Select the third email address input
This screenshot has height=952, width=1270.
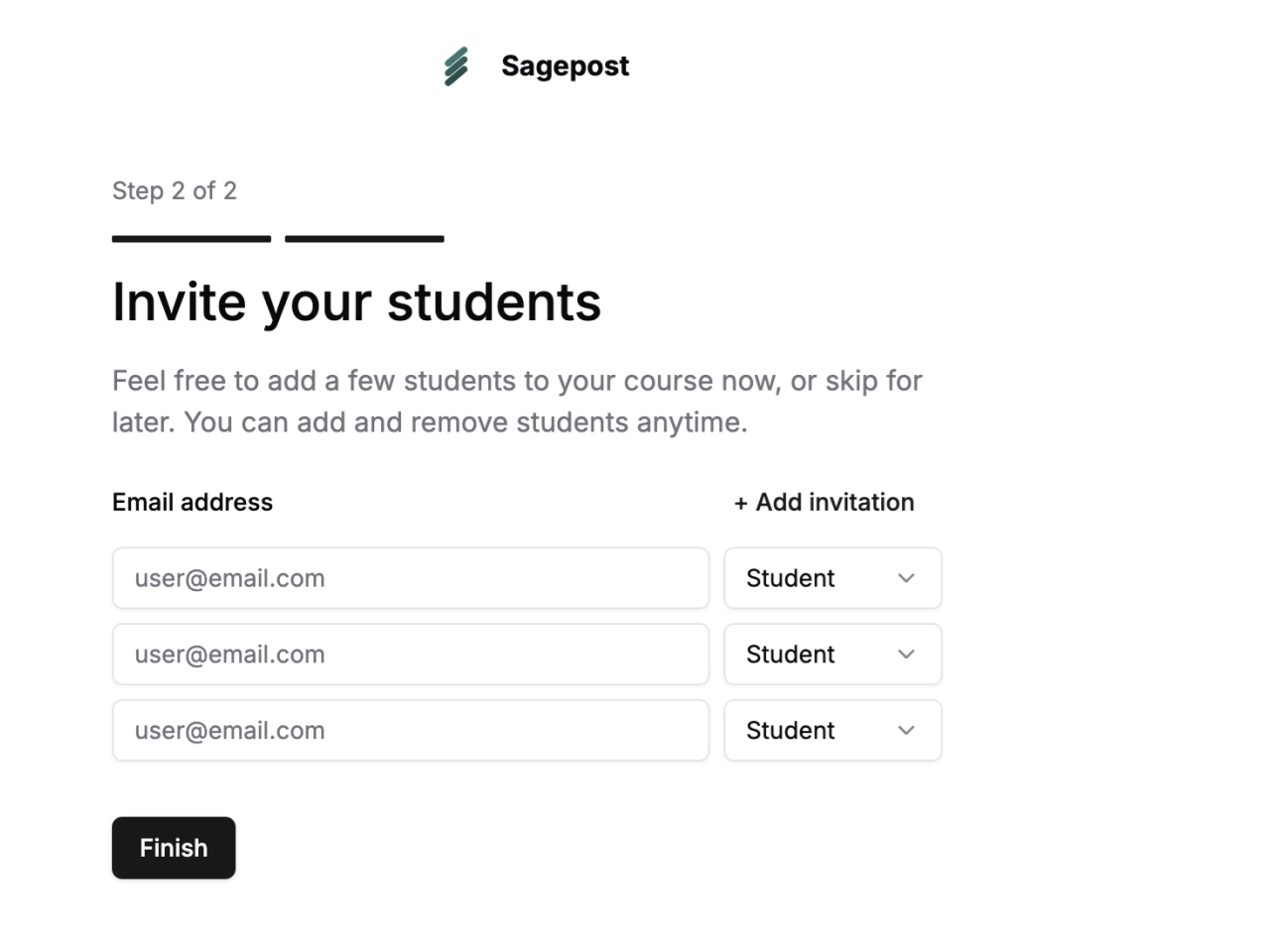(x=410, y=731)
